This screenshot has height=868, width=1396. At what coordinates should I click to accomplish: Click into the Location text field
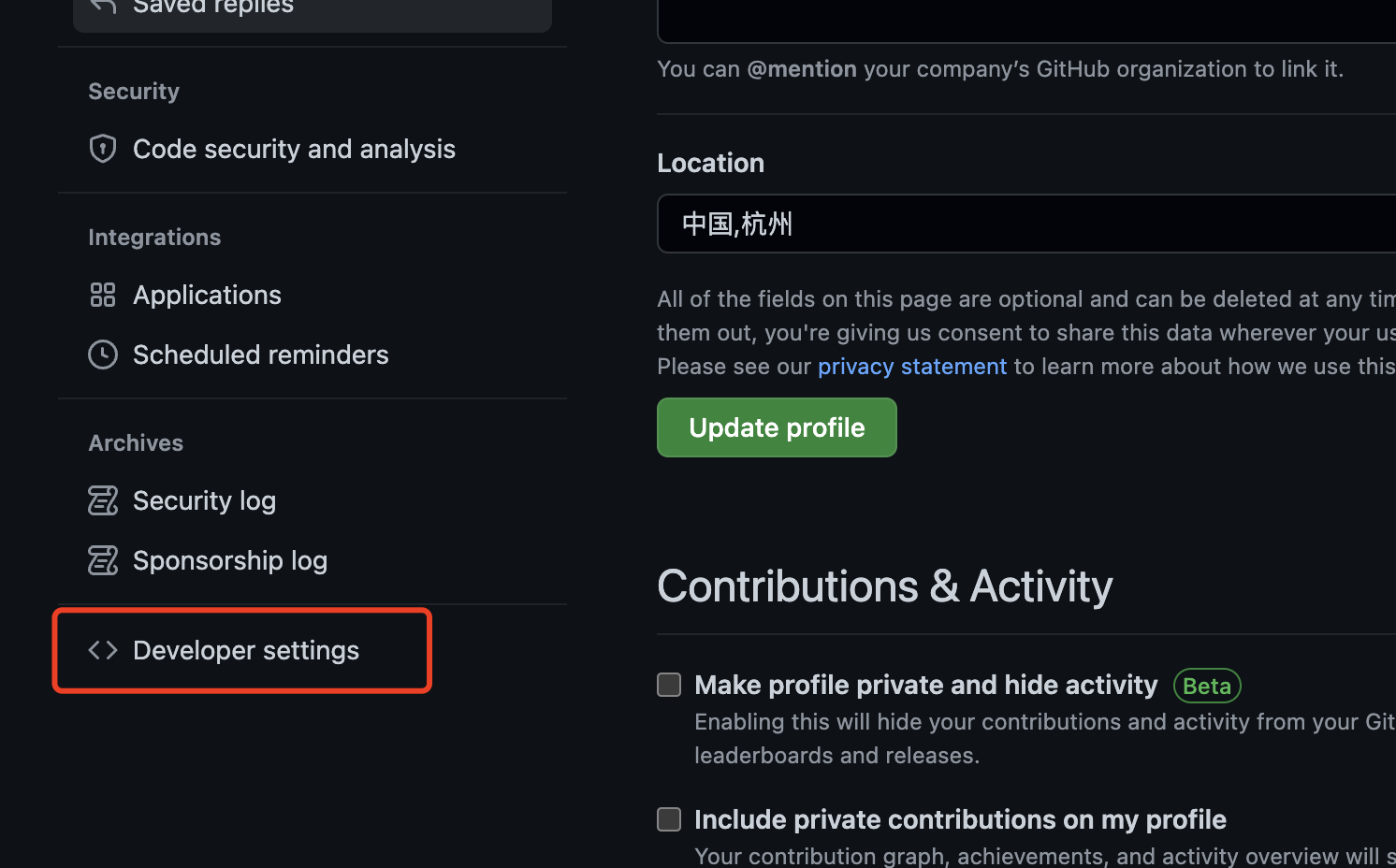[x=1026, y=224]
